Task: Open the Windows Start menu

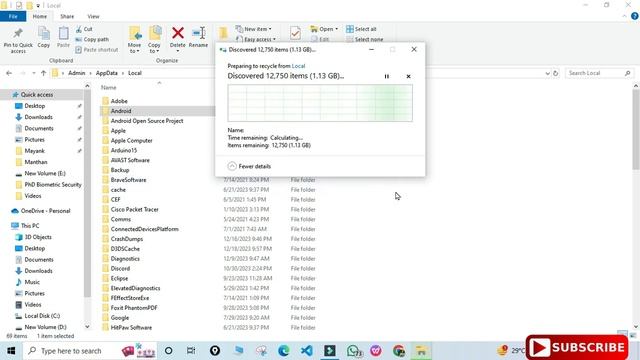Action: click(x=11, y=351)
